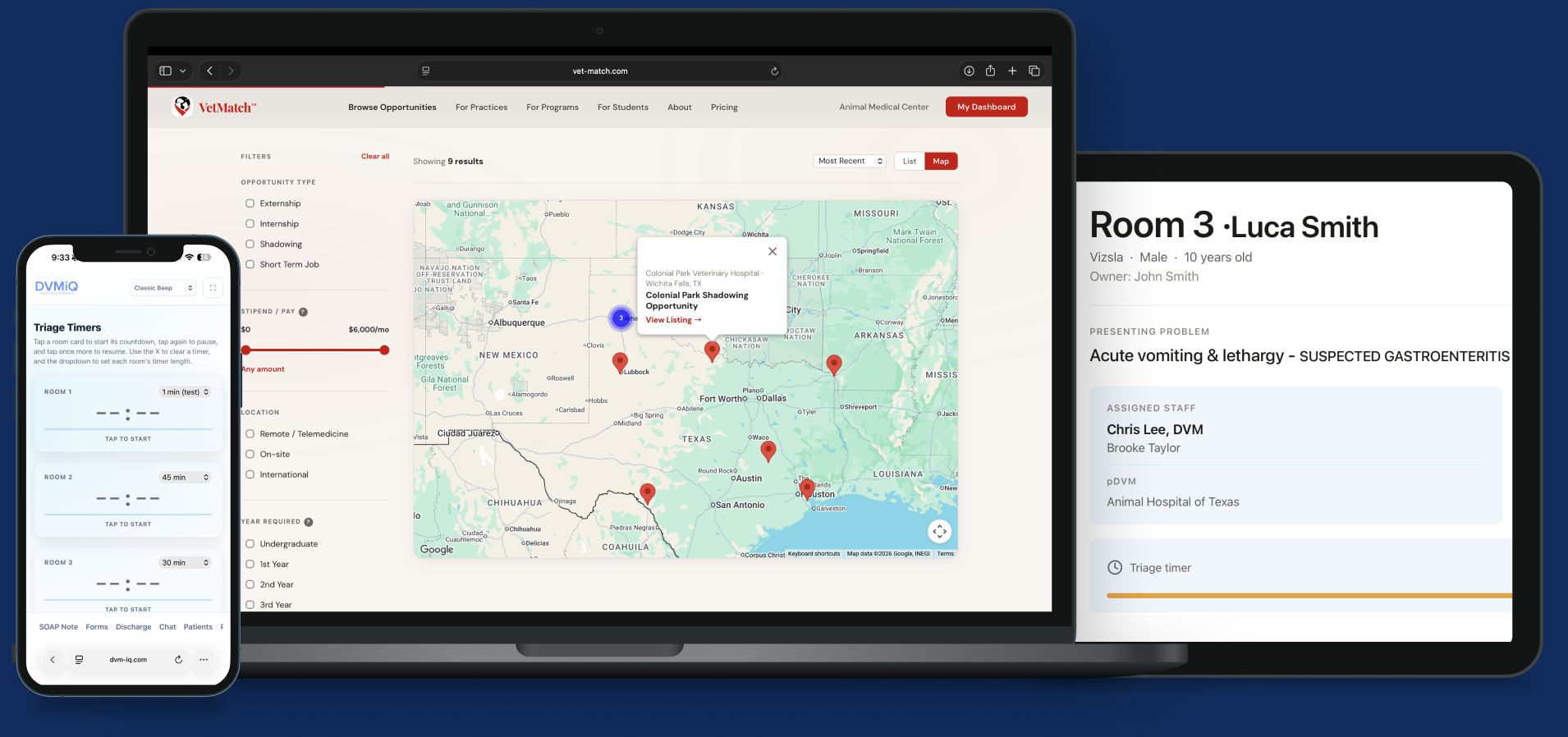The height and width of the screenshot is (737, 1568).
Task: Open Browse Opportunities nav item
Action: (392, 108)
